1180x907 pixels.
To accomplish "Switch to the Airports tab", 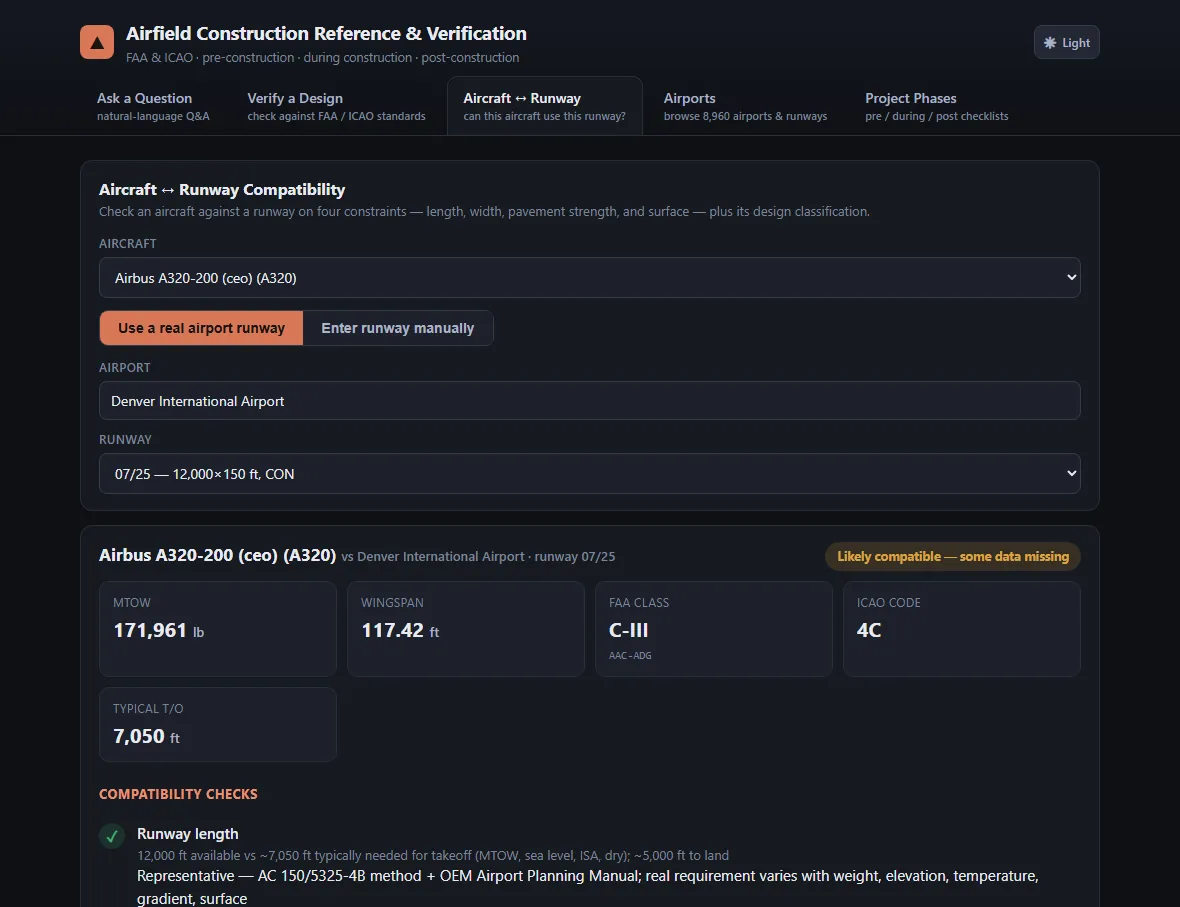I will coord(745,106).
